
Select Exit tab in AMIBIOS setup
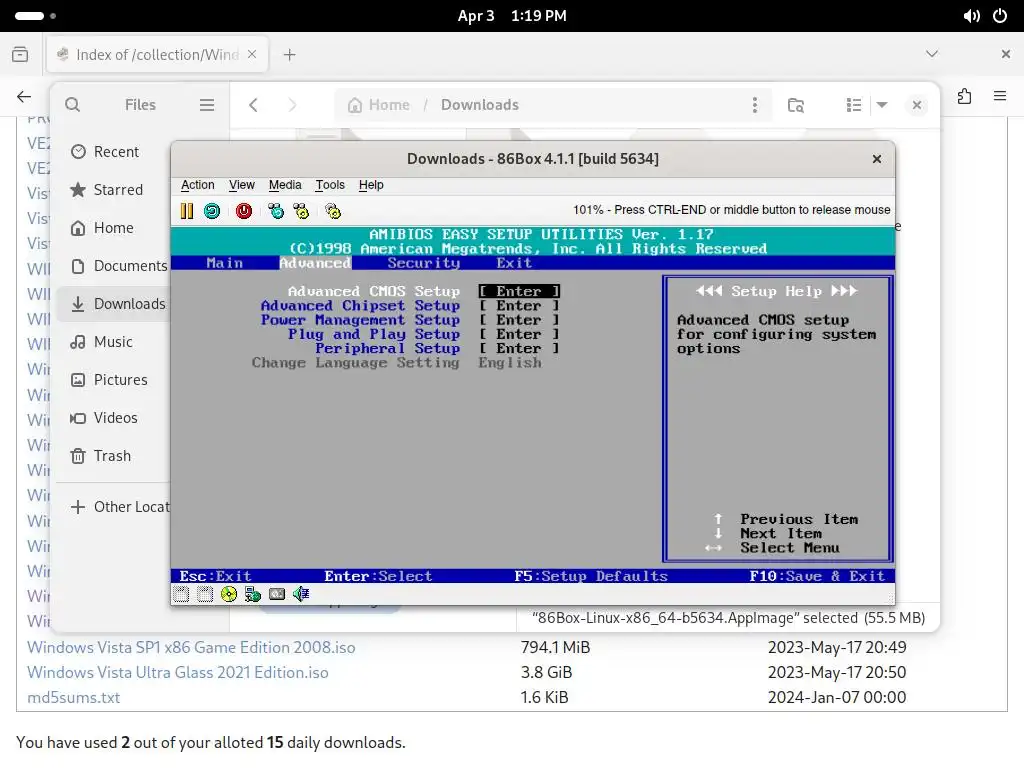[x=514, y=263]
